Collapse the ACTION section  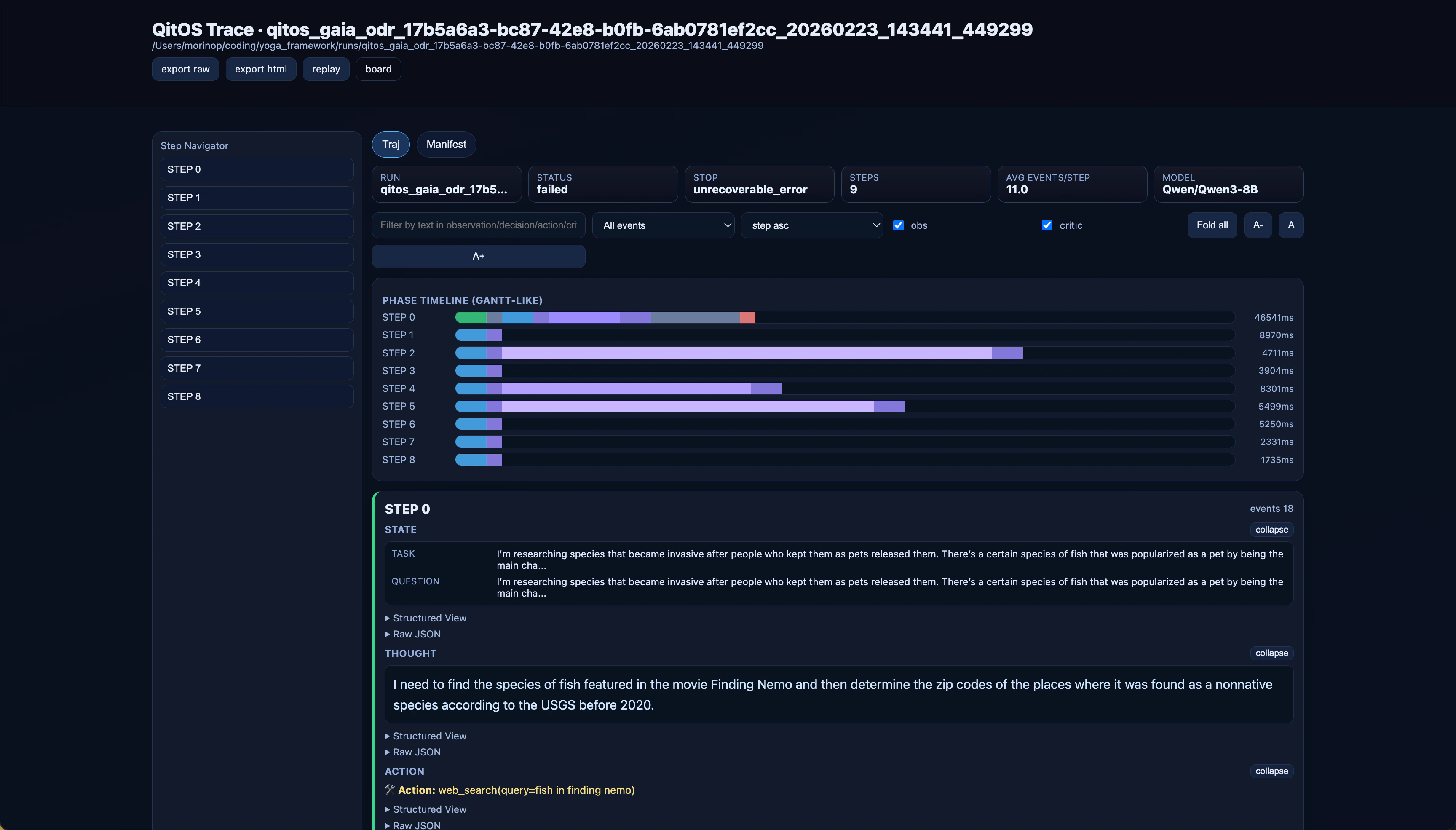click(1271, 771)
